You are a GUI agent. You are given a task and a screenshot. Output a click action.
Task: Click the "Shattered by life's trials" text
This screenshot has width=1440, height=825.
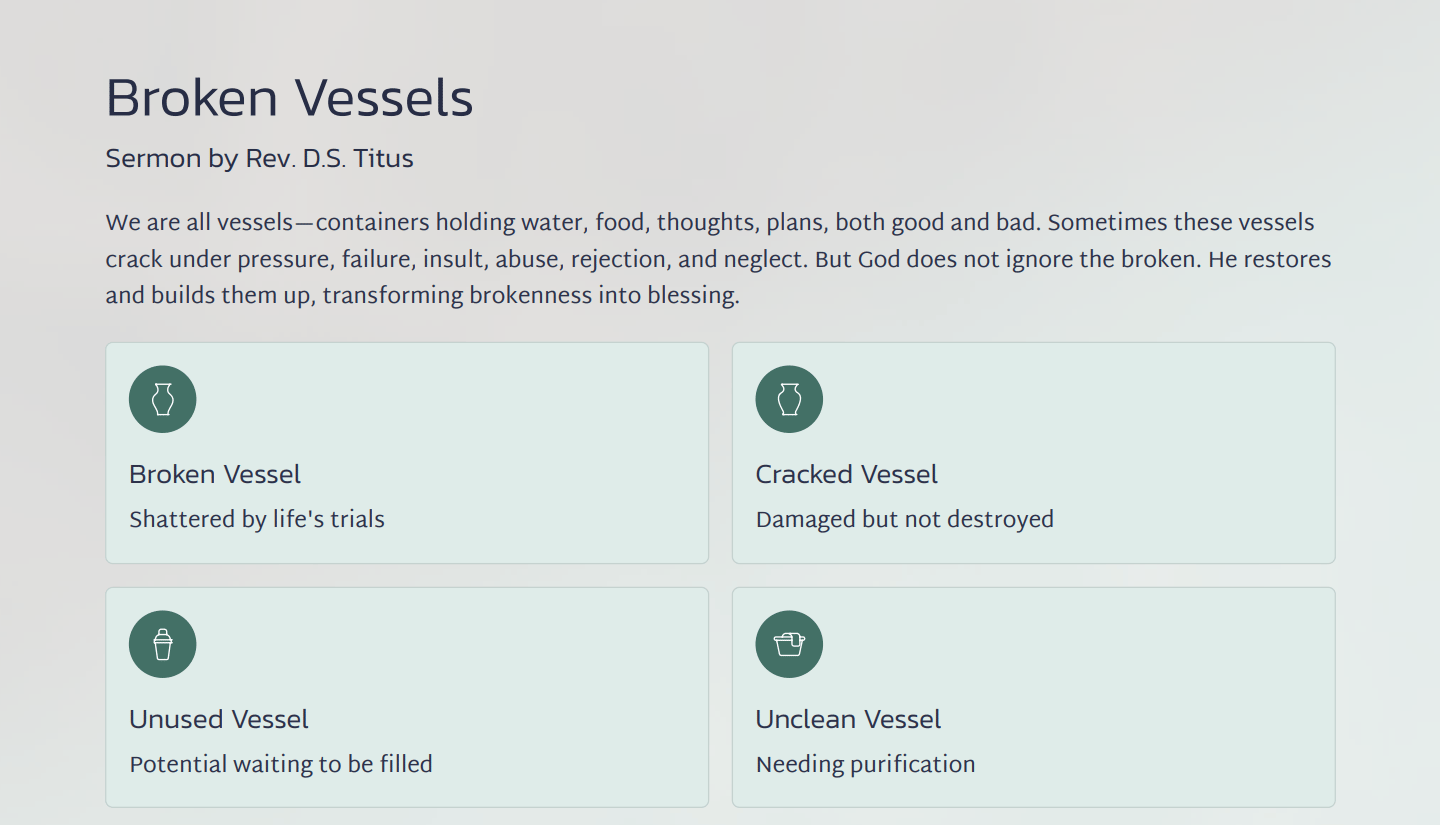(x=257, y=519)
